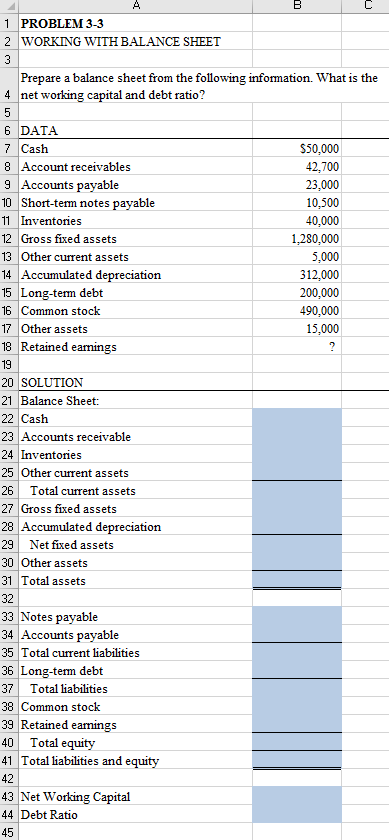Click the select-all corner triangle
Screen dimensions: 389x840
(10, 6)
